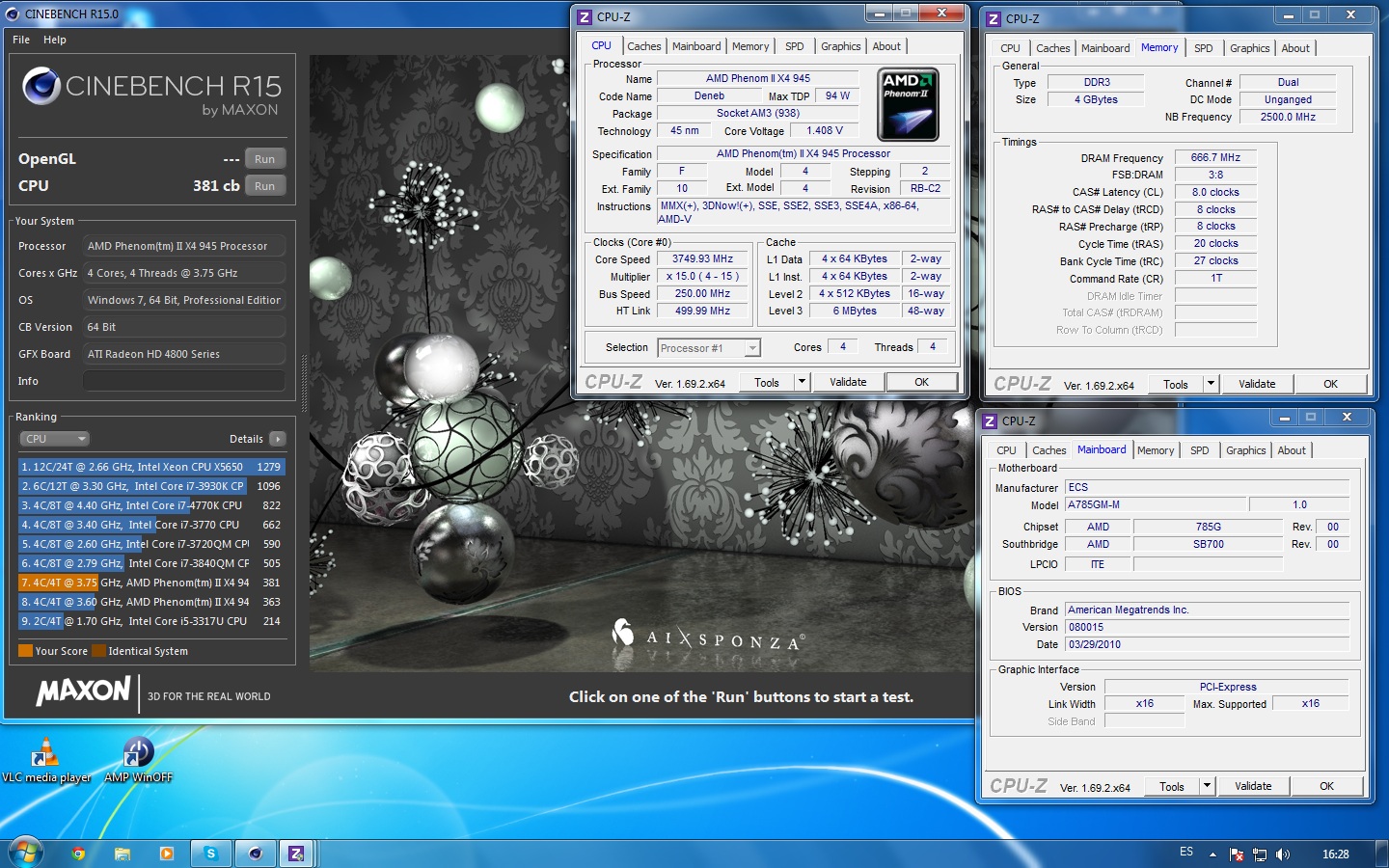Click the DRAM Frequency value 666.7 MHz
This screenshot has width=1389, height=868.
[x=1215, y=157]
